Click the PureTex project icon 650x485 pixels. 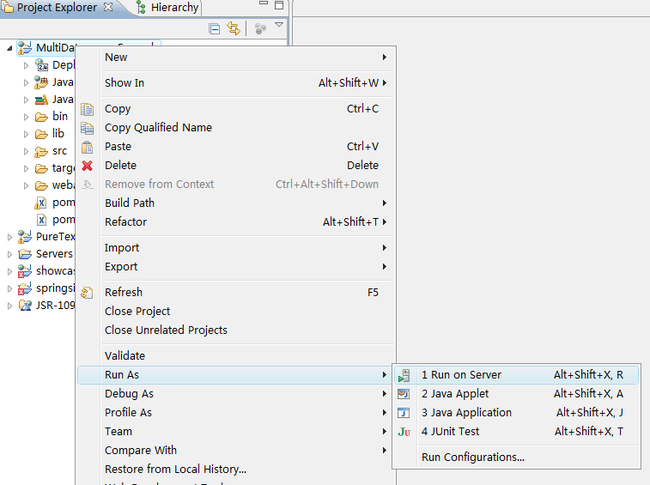[25, 237]
